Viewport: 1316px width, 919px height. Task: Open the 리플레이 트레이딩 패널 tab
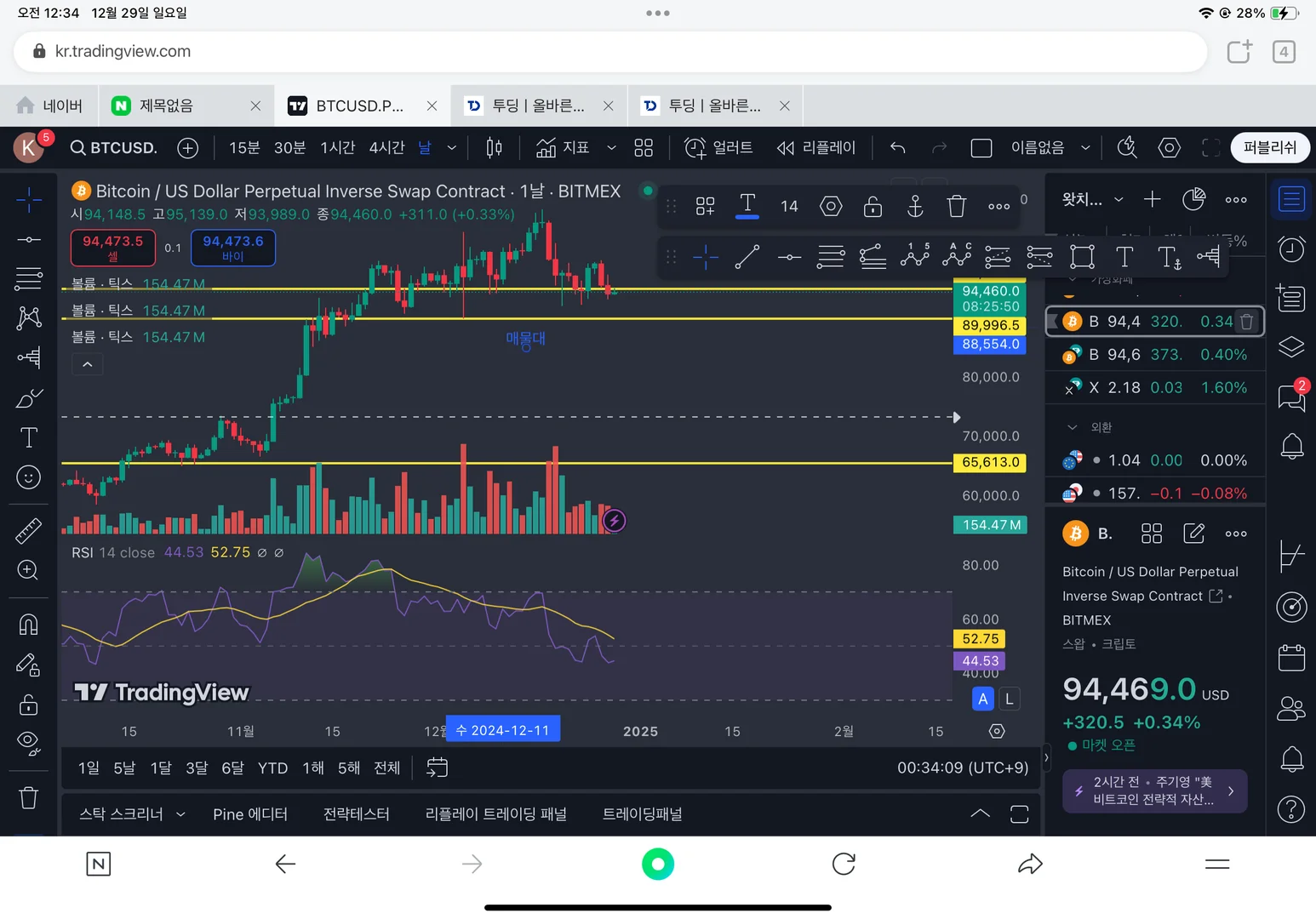tap(496, 814)
